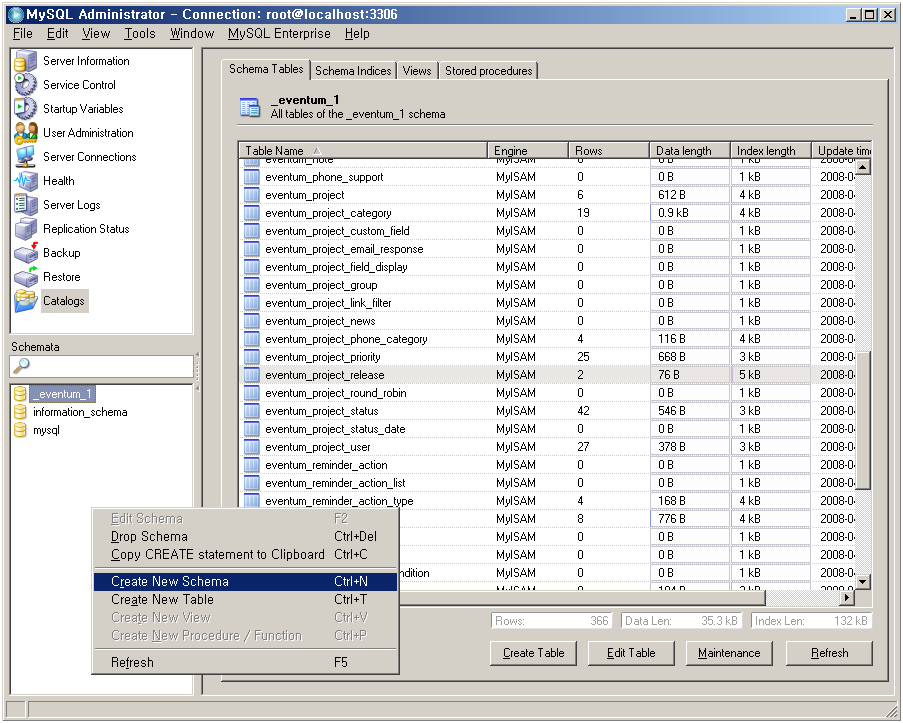Sort by the Engine column header
The width and height of the screenshot is (903, 723).
coord(528,150)
